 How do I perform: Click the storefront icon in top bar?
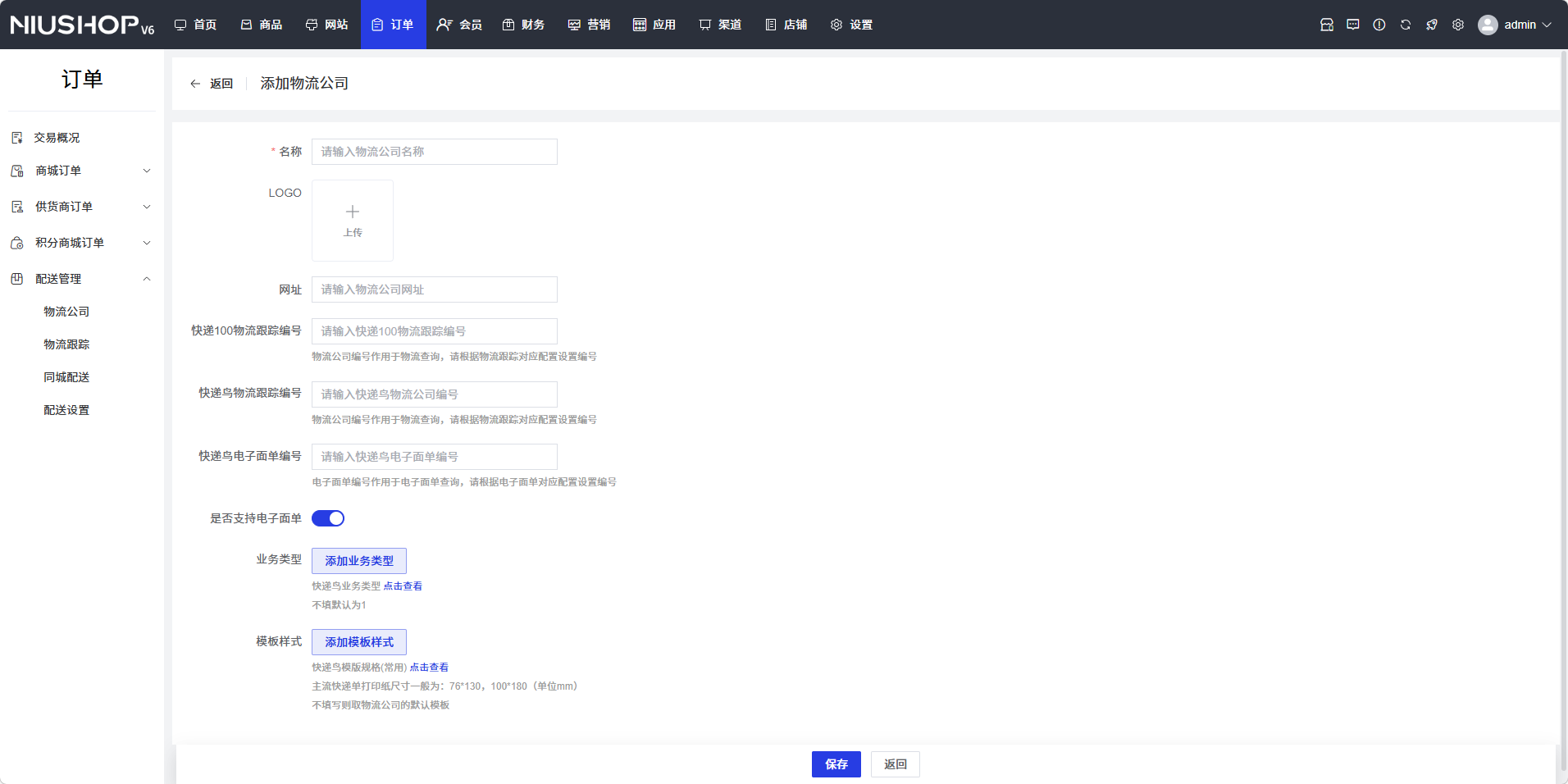point(1326,25)
